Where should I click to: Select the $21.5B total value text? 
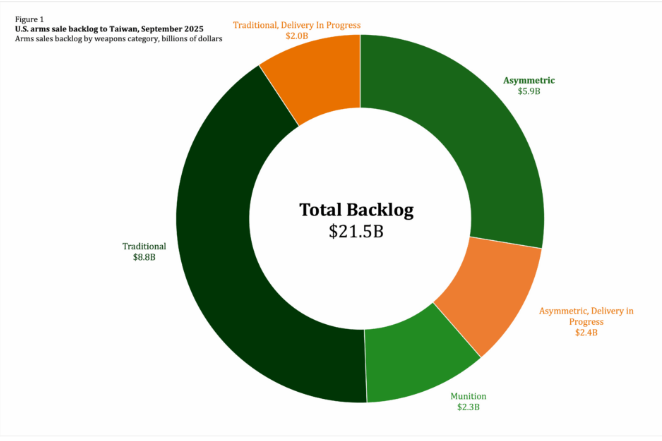click(356, 232)
